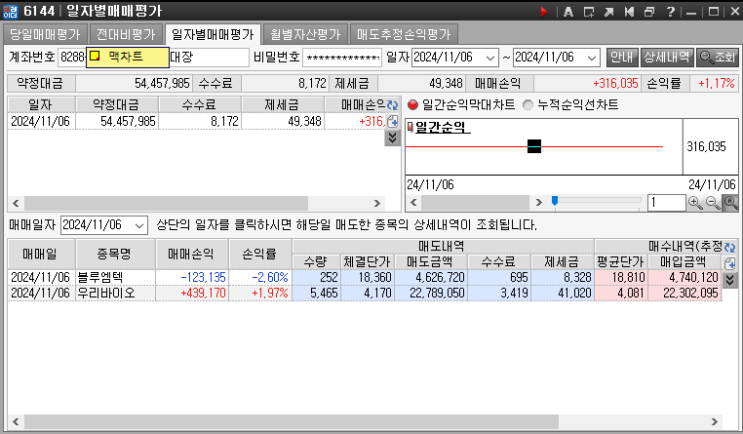Viewport: 743px width, 434px height.
Task: Switch to the 당일매매평가 tab
Action: pyautogui.click(x=45, y=34)
